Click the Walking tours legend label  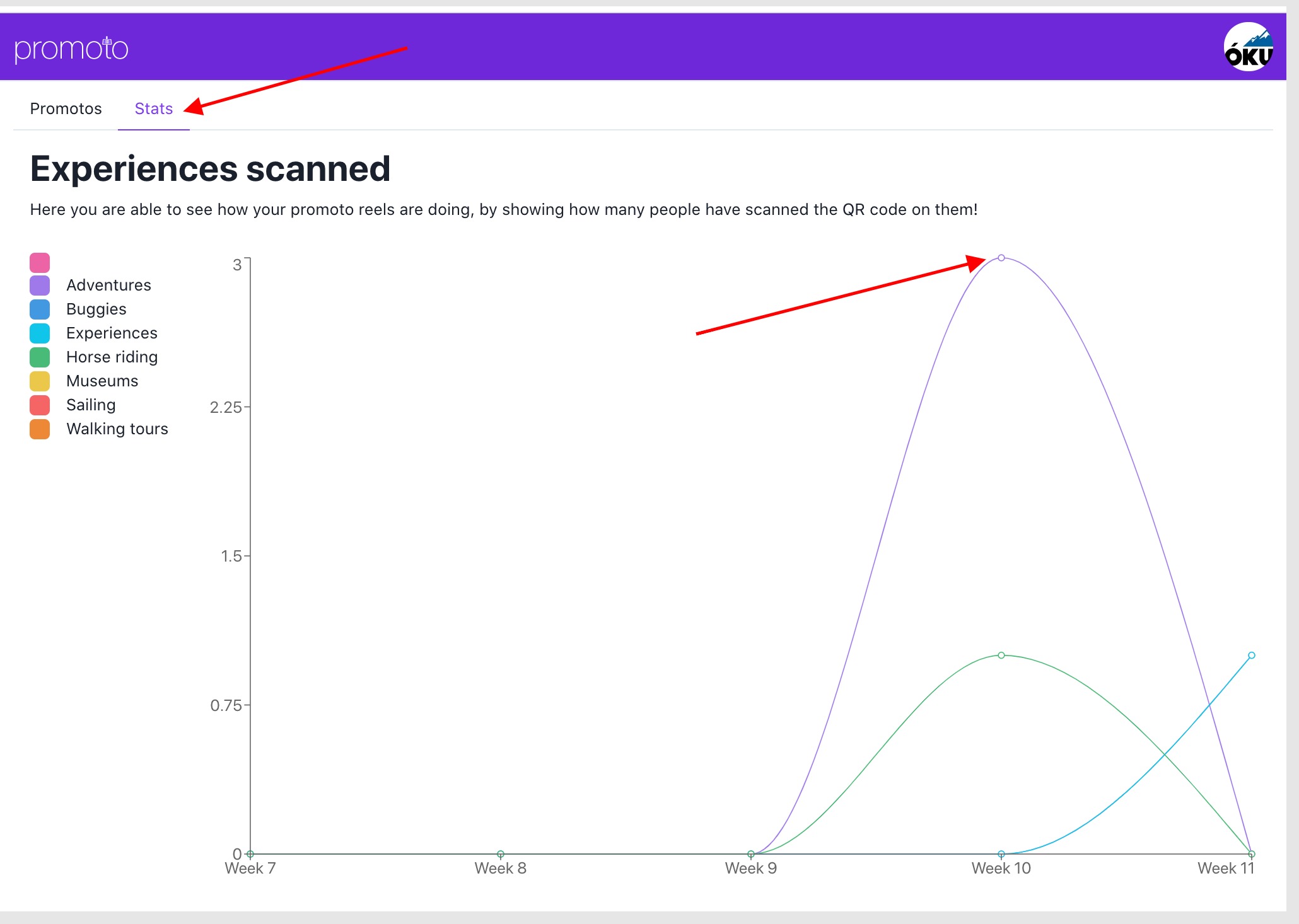click(x=117, y=429)
